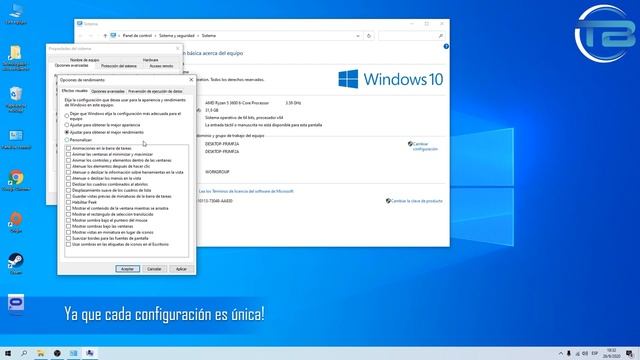The height and width of the screenshot is (360, 640).
Task: Go up one level in the Sistema window
Action: (105, 36)
